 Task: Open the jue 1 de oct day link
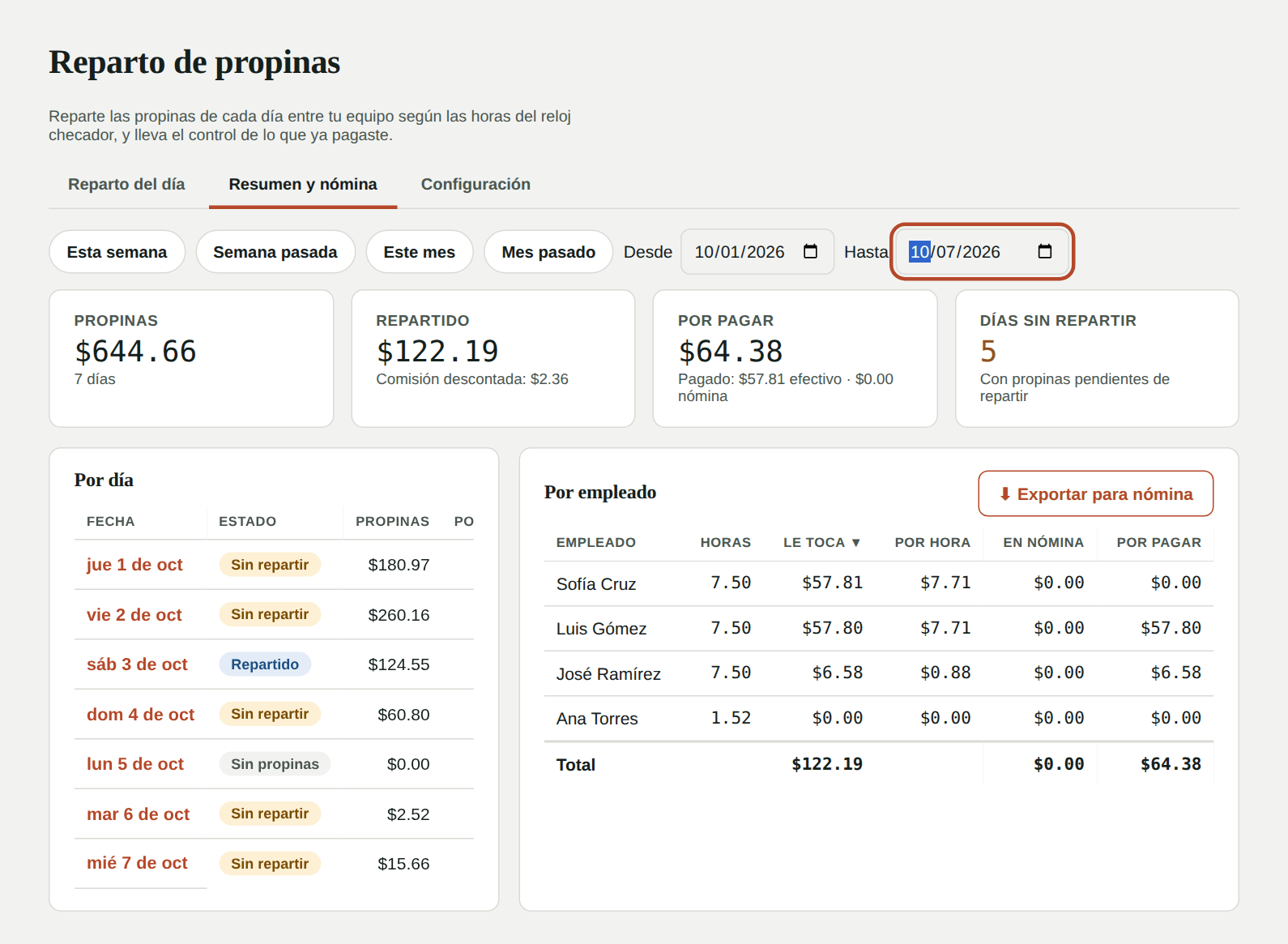click(134, 565)
